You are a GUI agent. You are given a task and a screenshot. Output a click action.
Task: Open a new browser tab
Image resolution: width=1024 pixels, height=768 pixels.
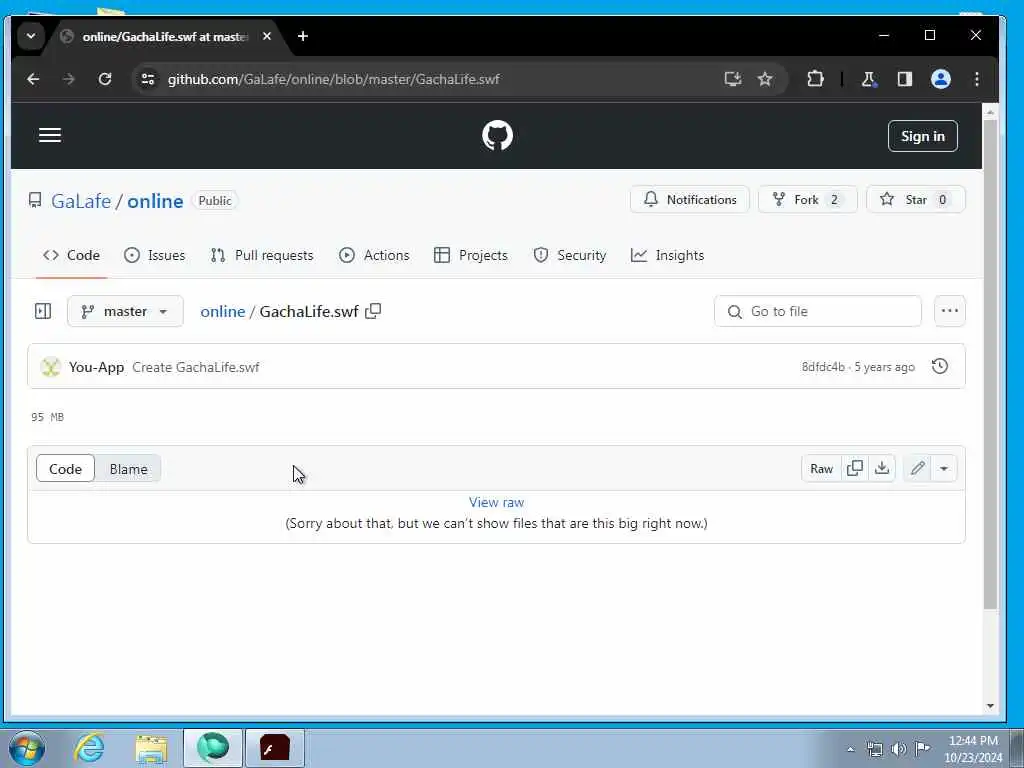pos(302,37)
